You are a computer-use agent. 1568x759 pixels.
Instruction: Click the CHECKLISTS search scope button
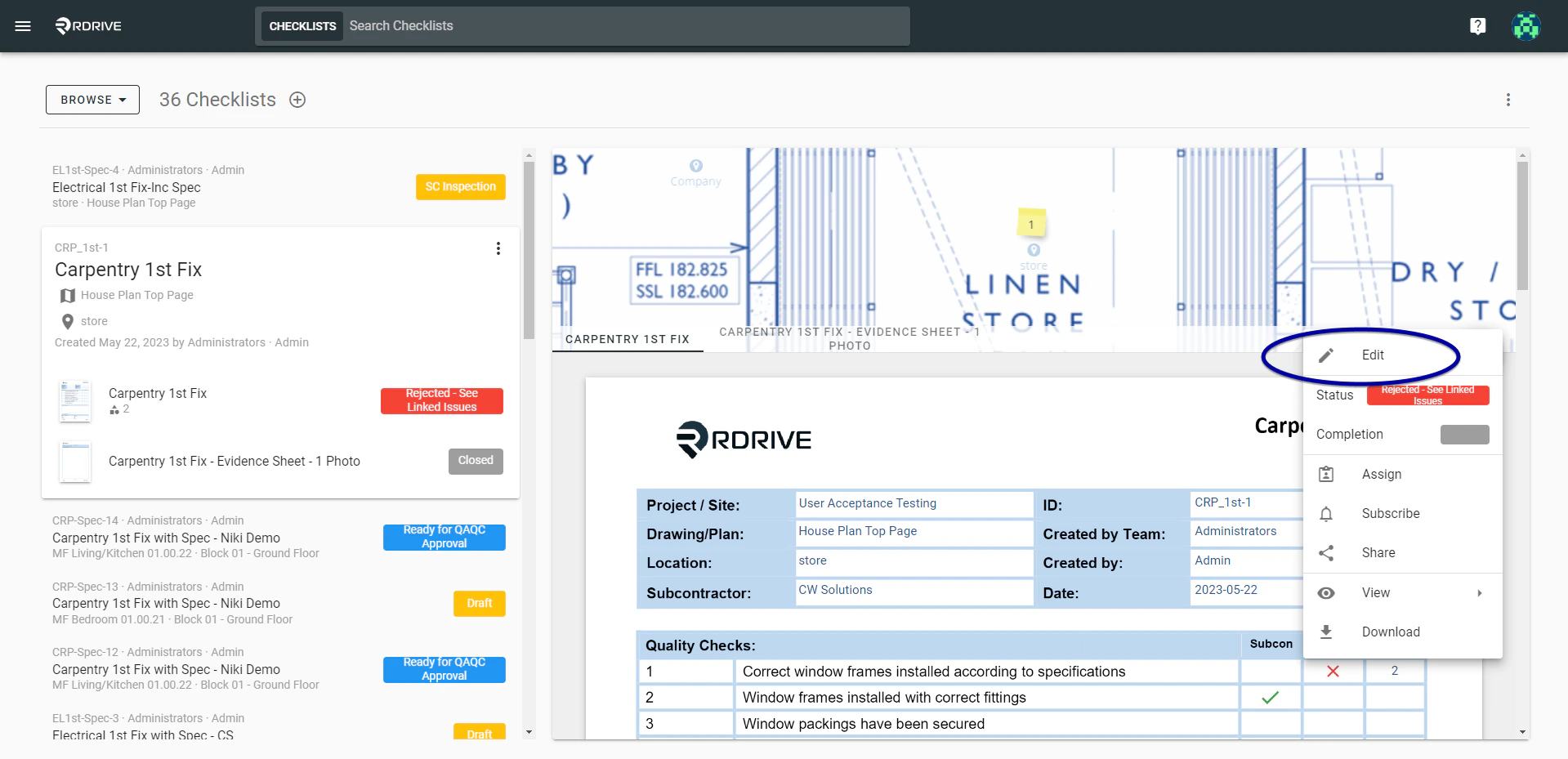pos(302,26)
